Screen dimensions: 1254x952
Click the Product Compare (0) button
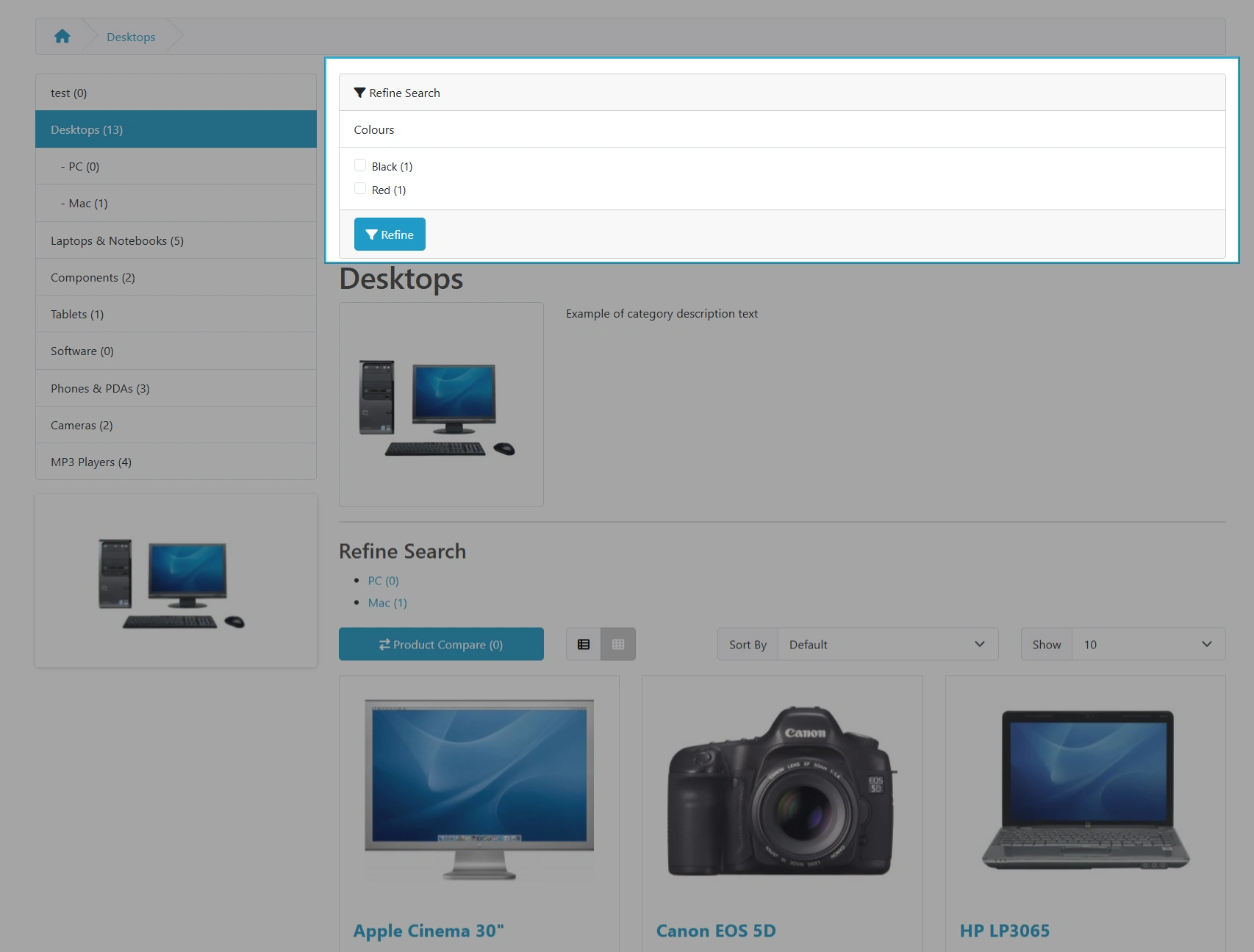point(441,644)
